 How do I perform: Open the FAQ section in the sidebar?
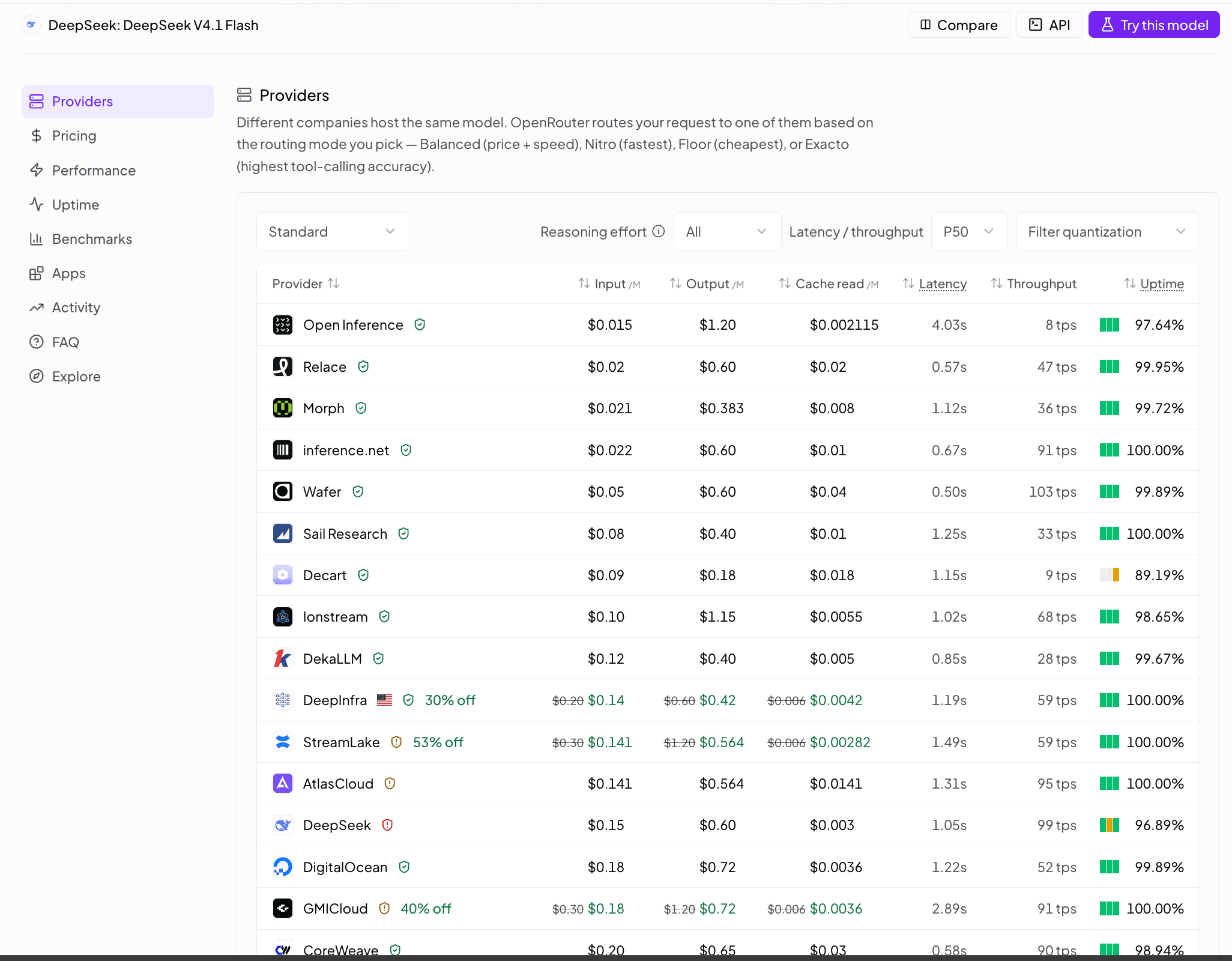click(118, 342)
